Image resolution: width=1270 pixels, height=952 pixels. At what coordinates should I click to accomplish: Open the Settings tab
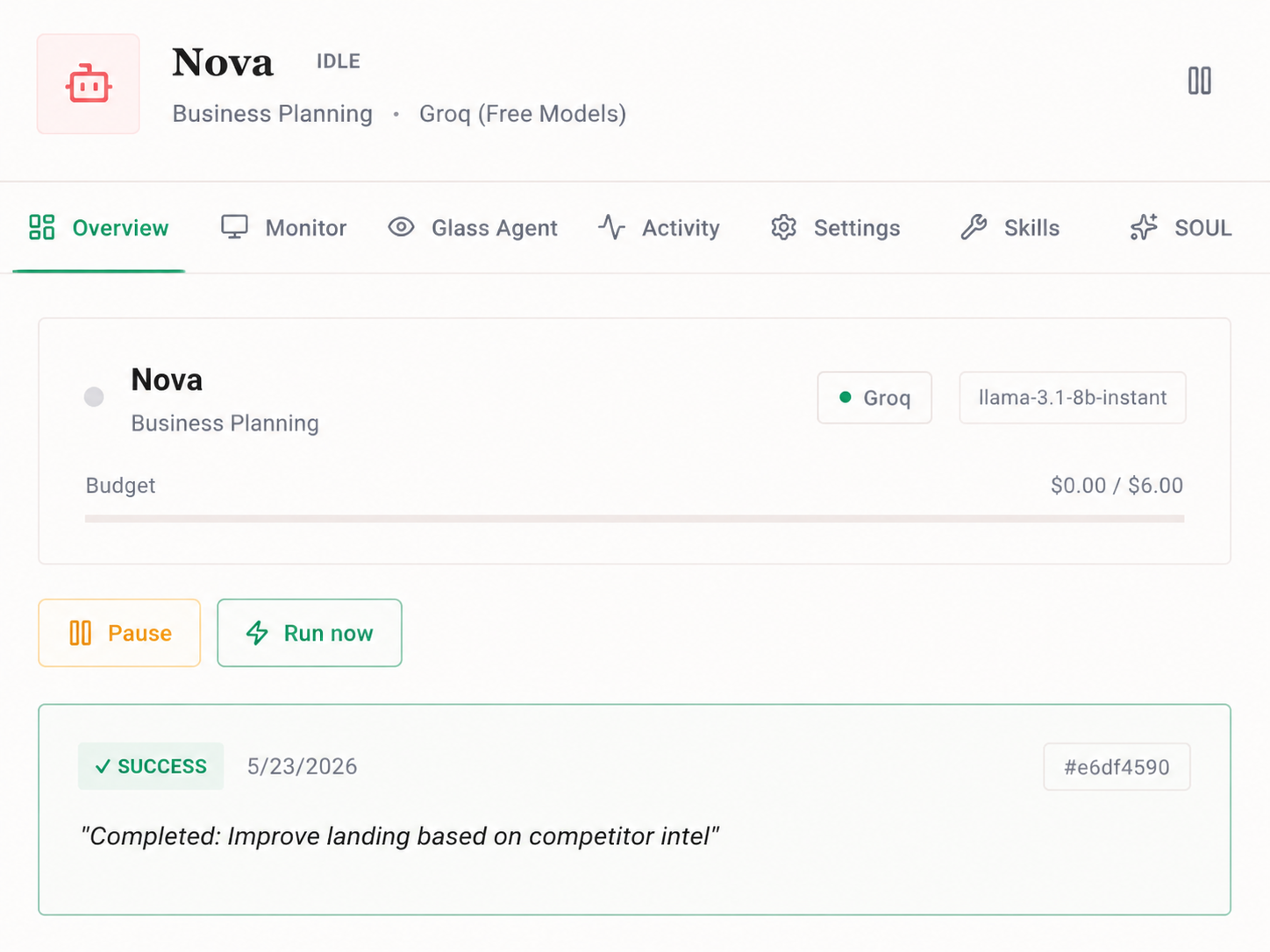(x=835, y=228)
